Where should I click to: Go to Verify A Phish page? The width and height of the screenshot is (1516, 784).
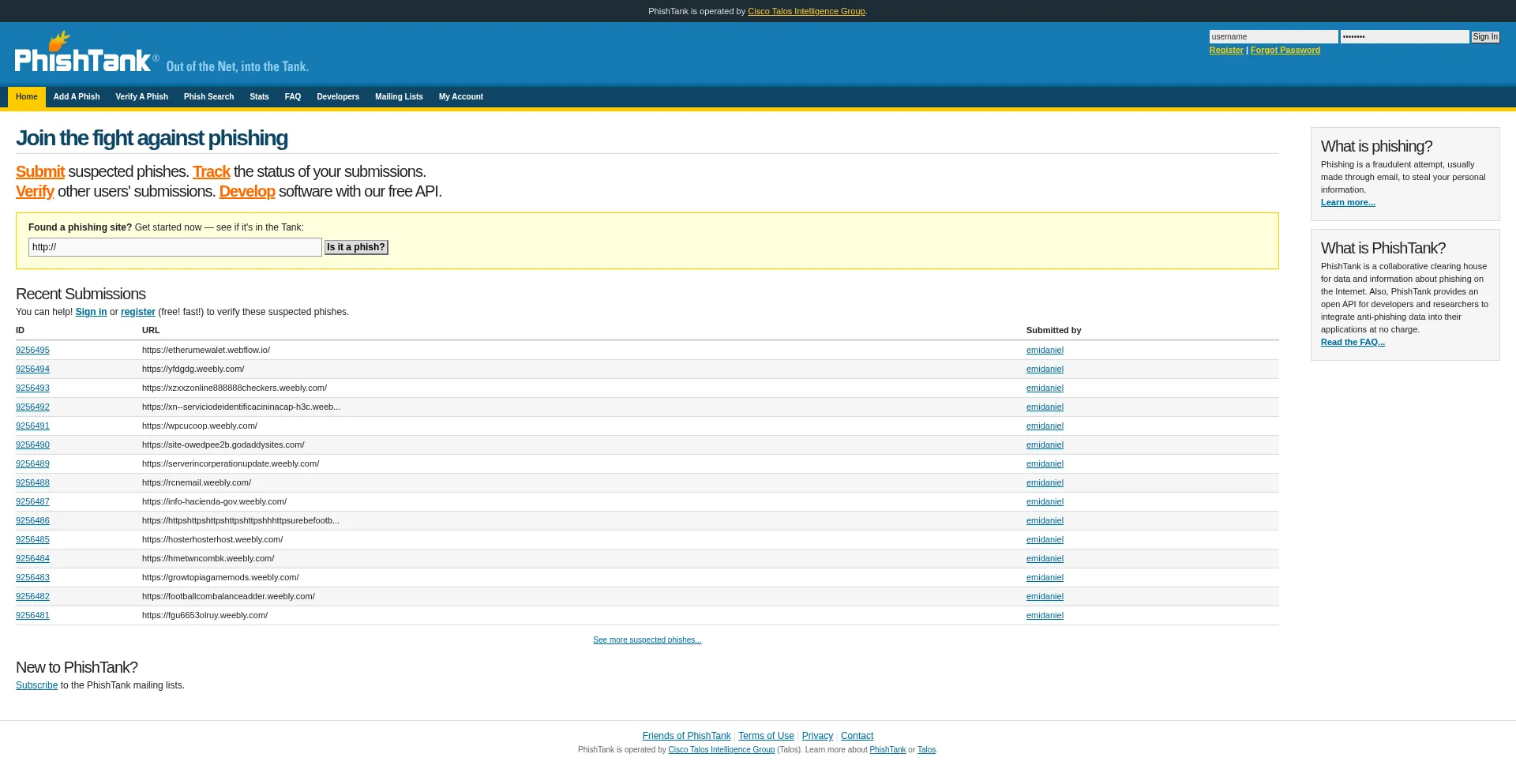(x=141, y=97)
